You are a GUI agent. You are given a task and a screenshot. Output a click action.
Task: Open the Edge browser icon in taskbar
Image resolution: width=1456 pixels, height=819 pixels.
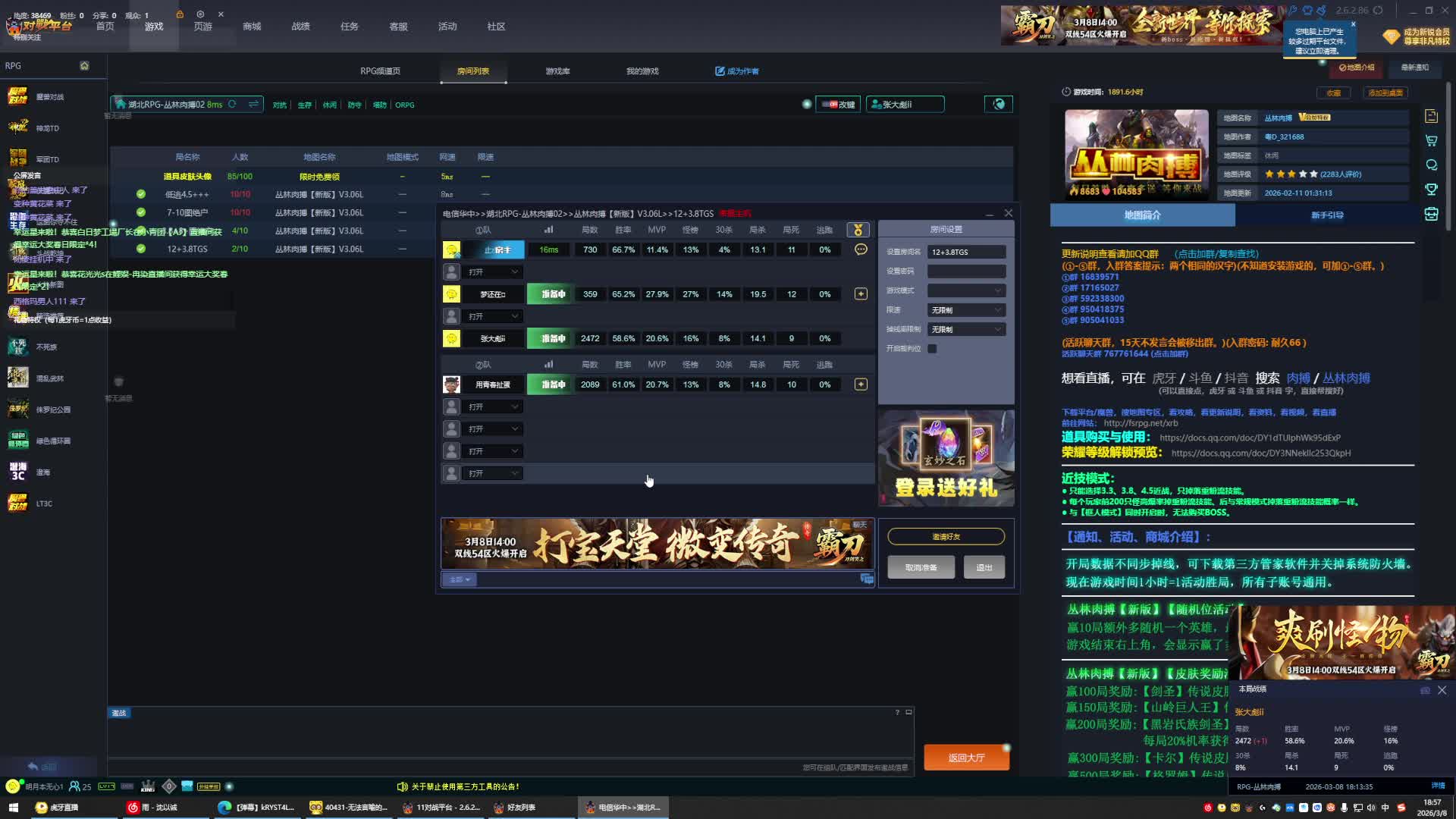click(x=224, y=808)
